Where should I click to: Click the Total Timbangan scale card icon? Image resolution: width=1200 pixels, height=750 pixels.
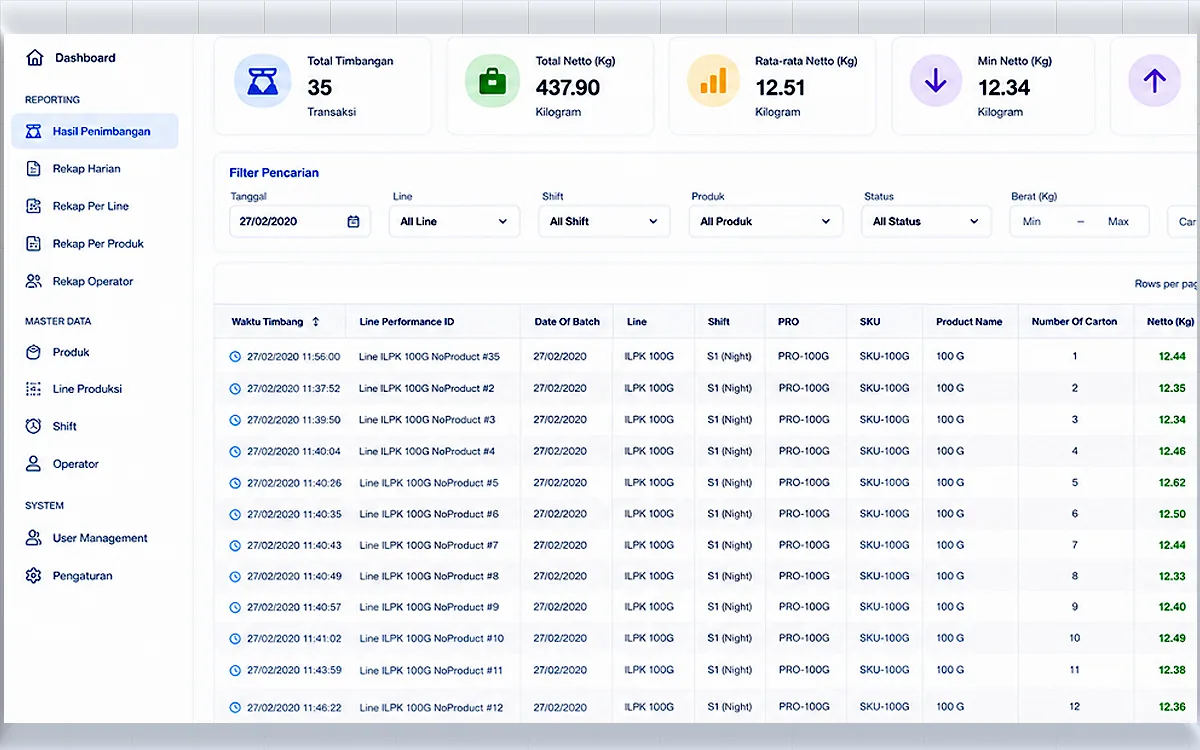(x=263, y=82)
